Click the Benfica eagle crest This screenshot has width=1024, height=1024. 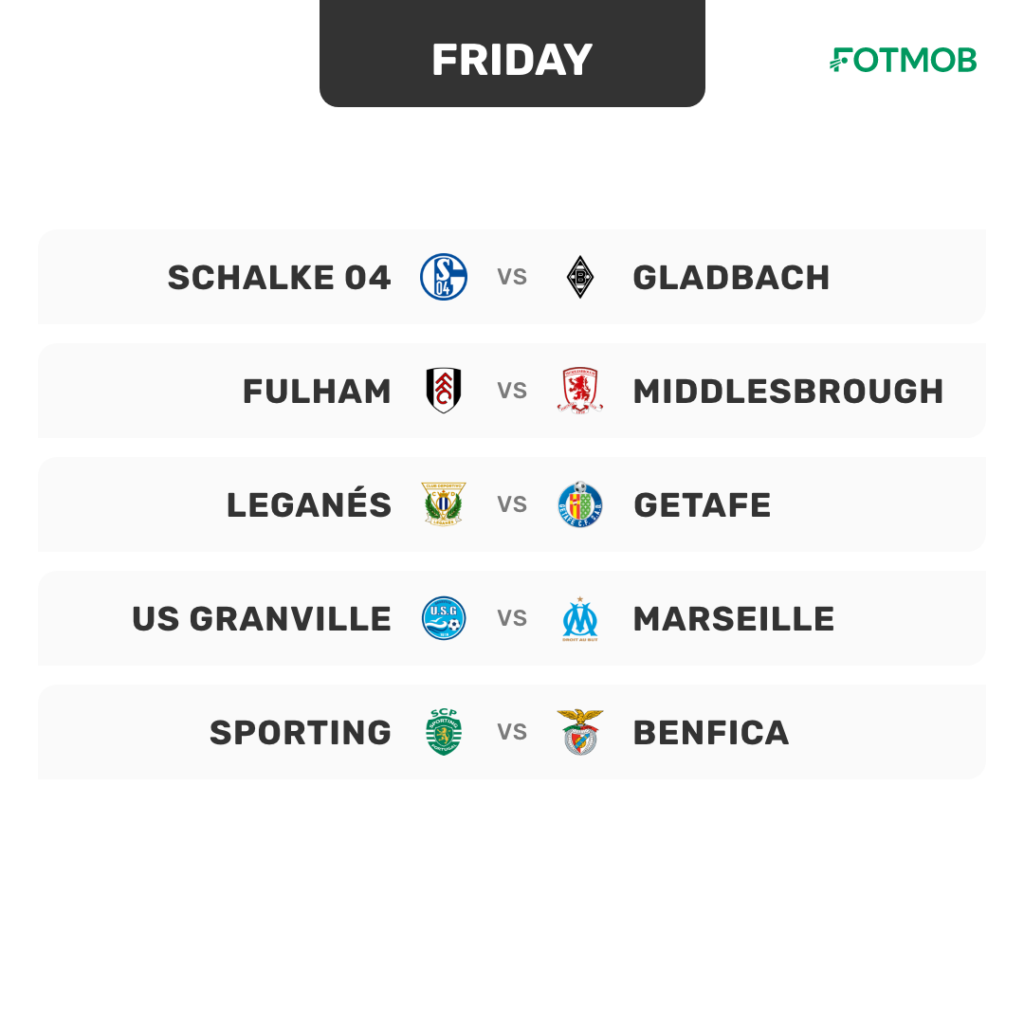coord(580,731)
